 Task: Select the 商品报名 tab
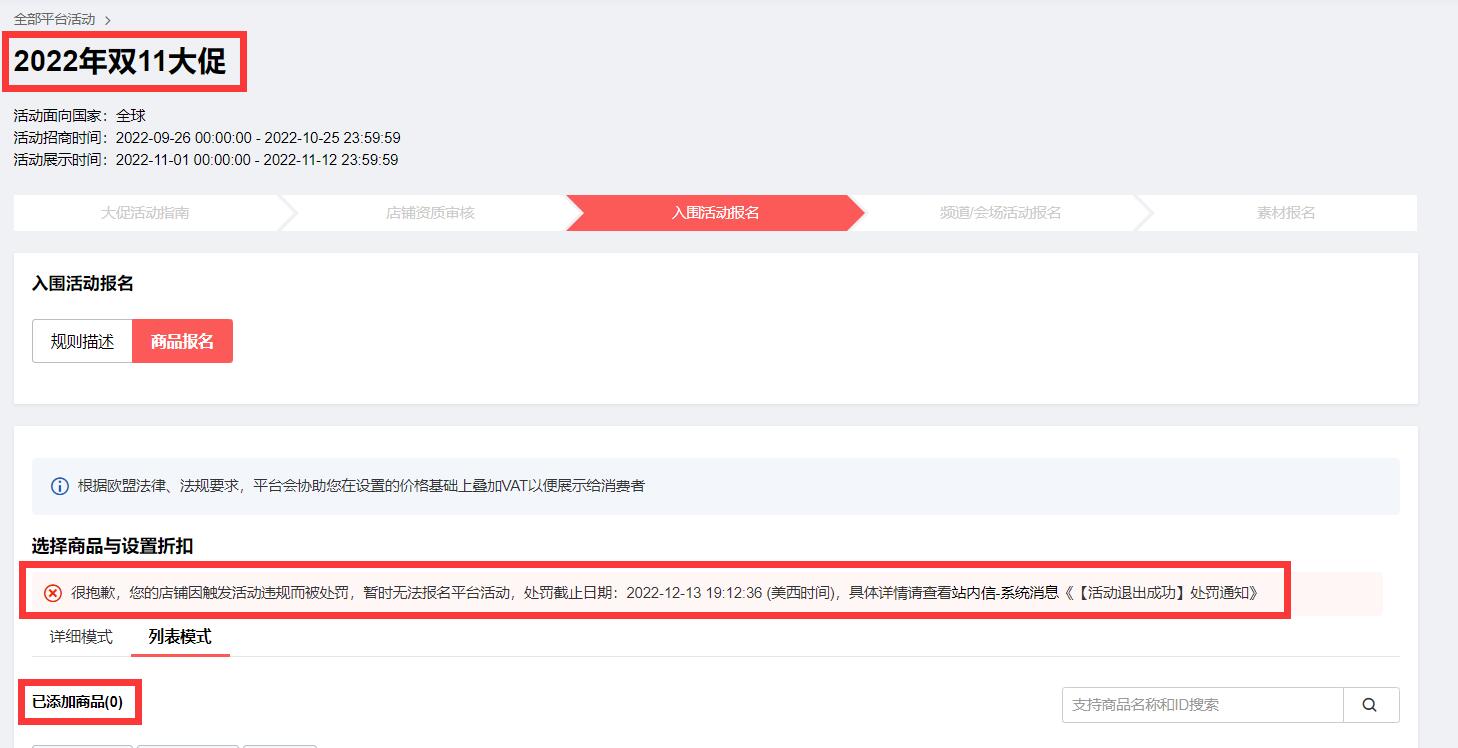pos(182,340)
